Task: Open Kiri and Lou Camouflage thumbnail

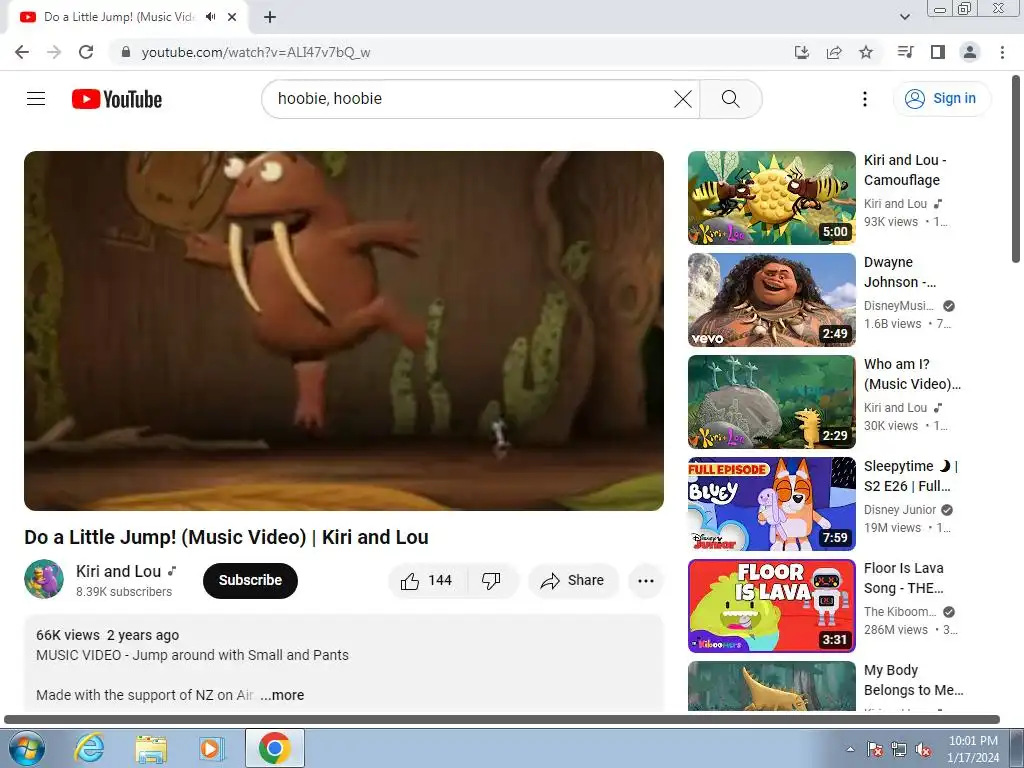Action: click(x=771, y=198)
